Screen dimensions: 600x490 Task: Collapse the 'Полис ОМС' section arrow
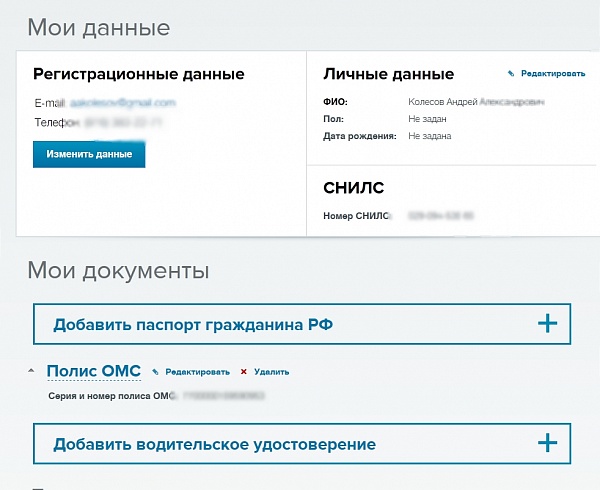31,371
